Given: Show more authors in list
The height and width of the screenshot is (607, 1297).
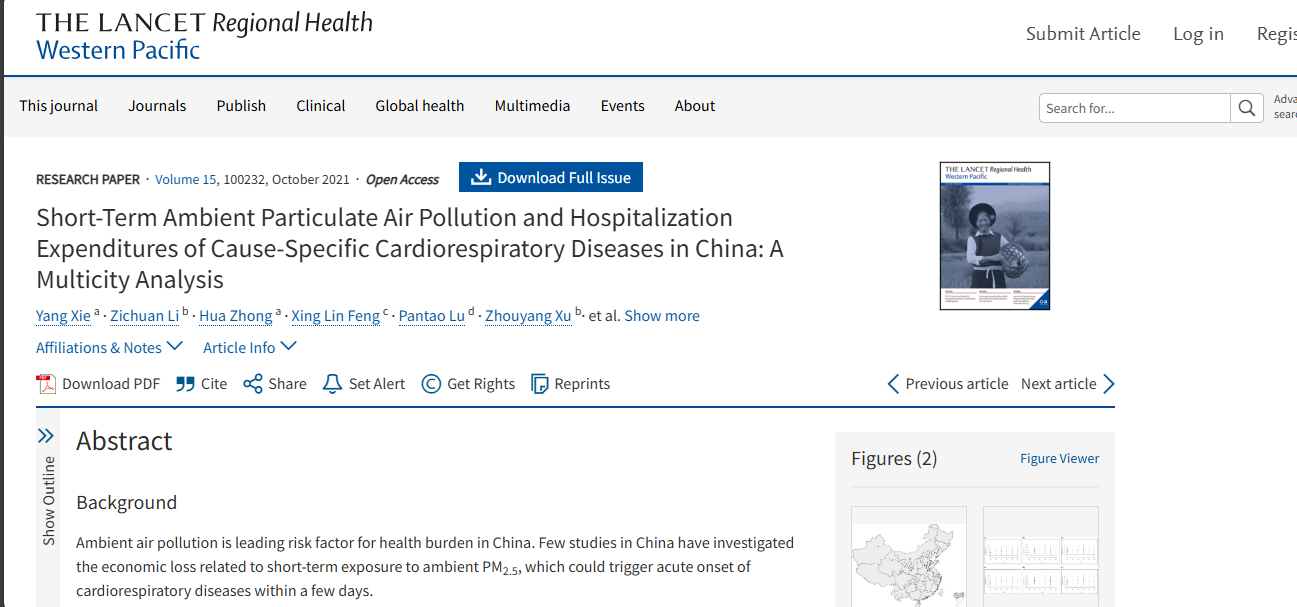Looking at the screenshot, I should pyautogui.click(x=662, y=316).
